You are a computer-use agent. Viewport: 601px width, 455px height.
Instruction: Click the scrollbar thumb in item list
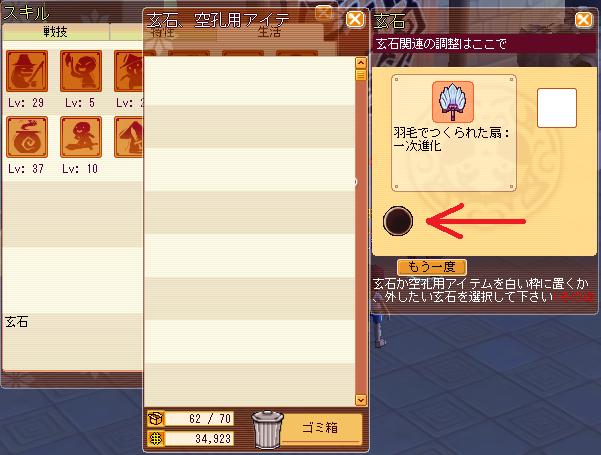[x=361, y=75]
